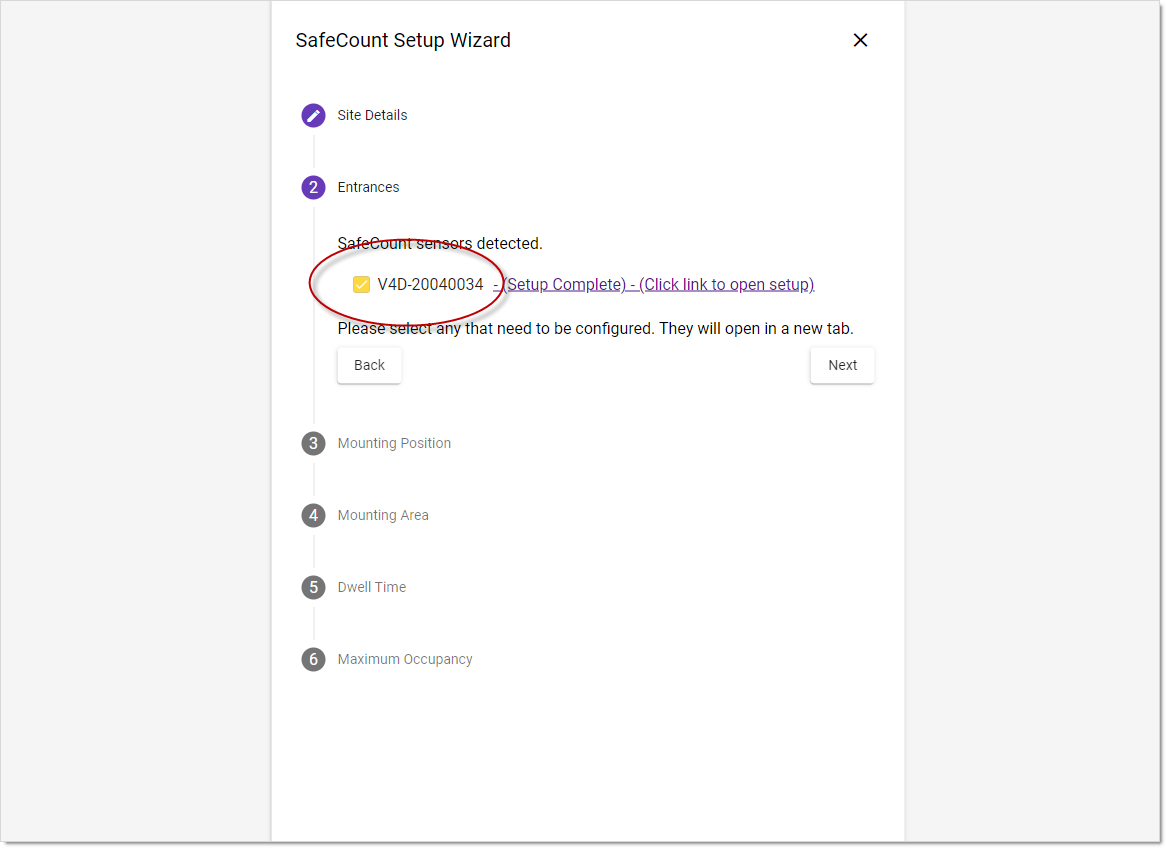Toggle the V4D-20040034 sensor checkbox

point(361,285)
